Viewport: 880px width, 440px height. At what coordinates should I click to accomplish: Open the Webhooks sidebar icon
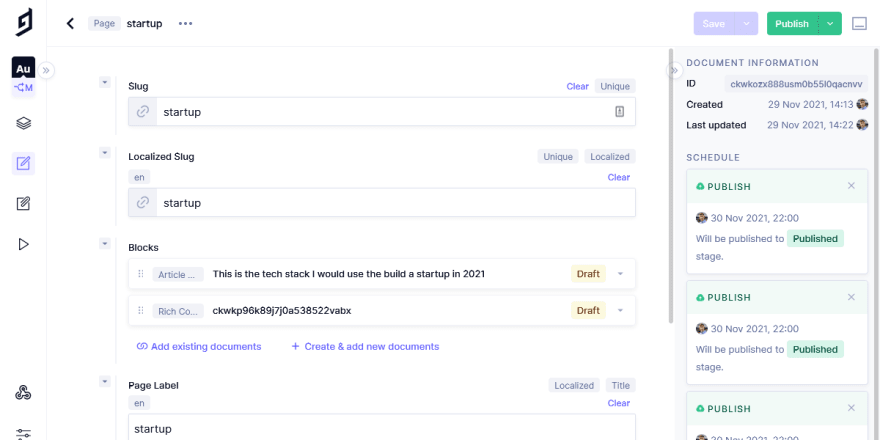(x=23, y=393)
